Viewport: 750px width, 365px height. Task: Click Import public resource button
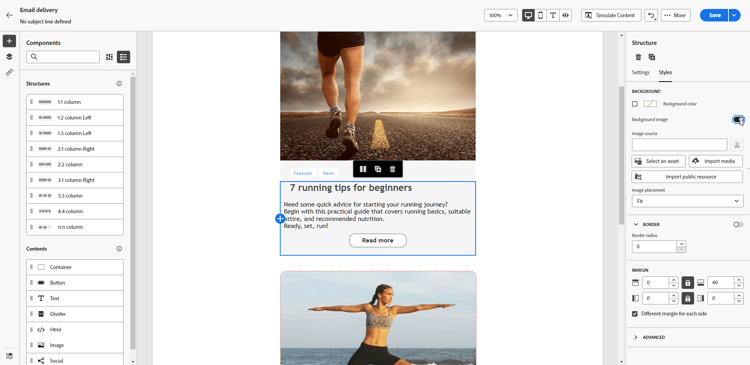pyautogui.click(x=687, y=177)
